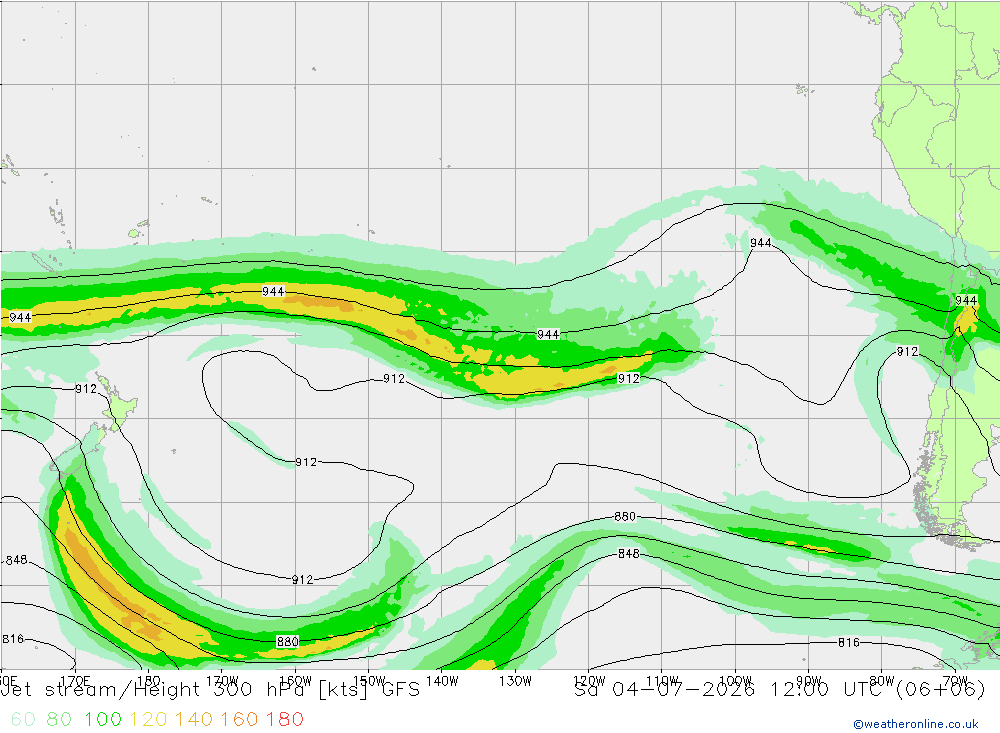
Task: Click the 160 knots legend value
Action: [239, 719]
